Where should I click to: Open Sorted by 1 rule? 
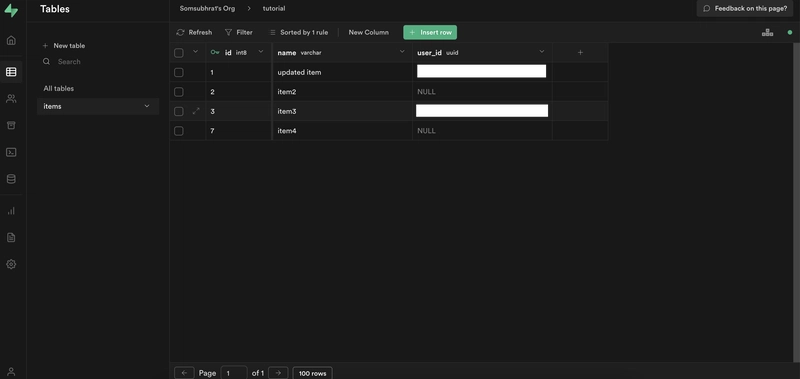(298, 32)
